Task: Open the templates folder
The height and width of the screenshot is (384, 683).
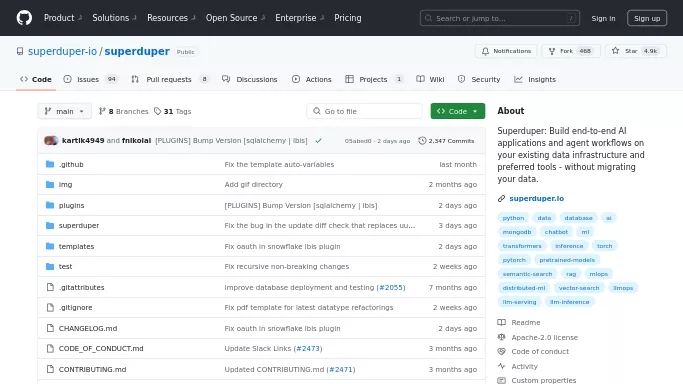Action: pos(76,246)
